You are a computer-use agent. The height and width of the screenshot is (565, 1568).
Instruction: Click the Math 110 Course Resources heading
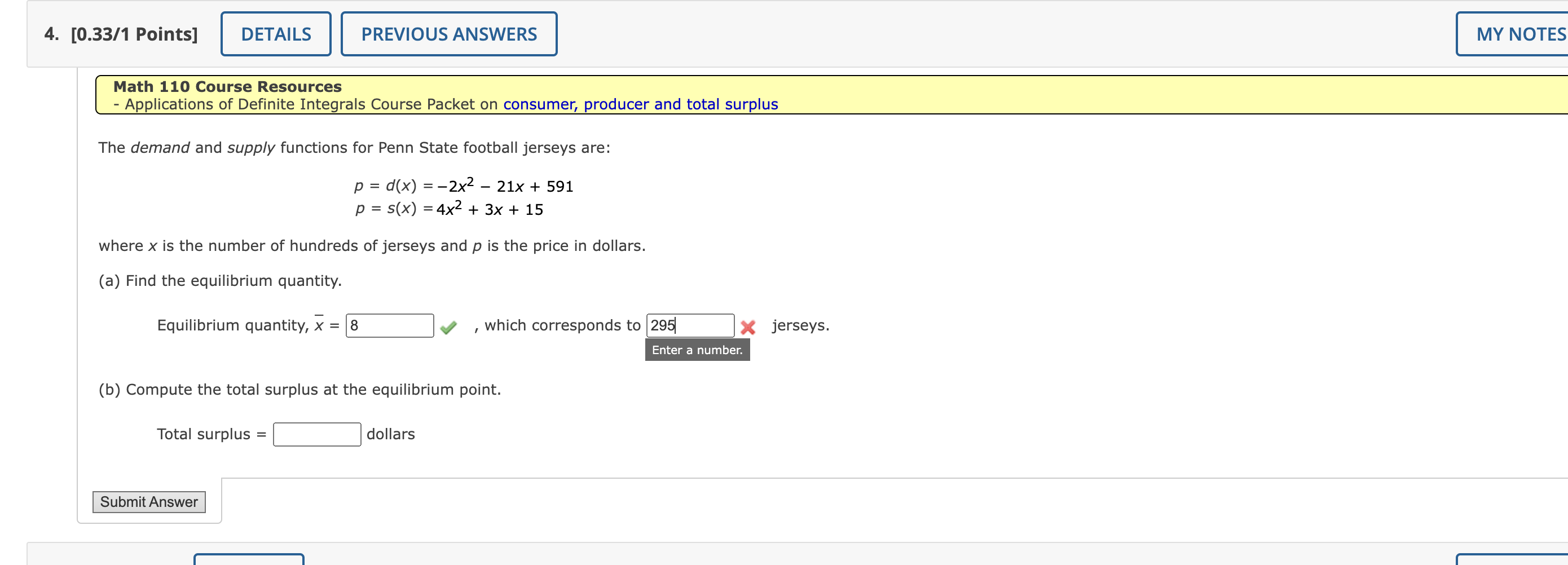(x=227, y=86)
